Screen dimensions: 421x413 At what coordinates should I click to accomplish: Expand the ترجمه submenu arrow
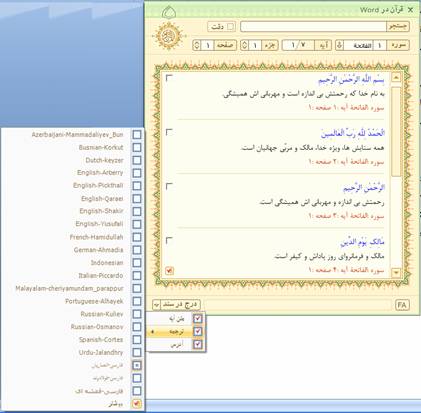(152, 332)
